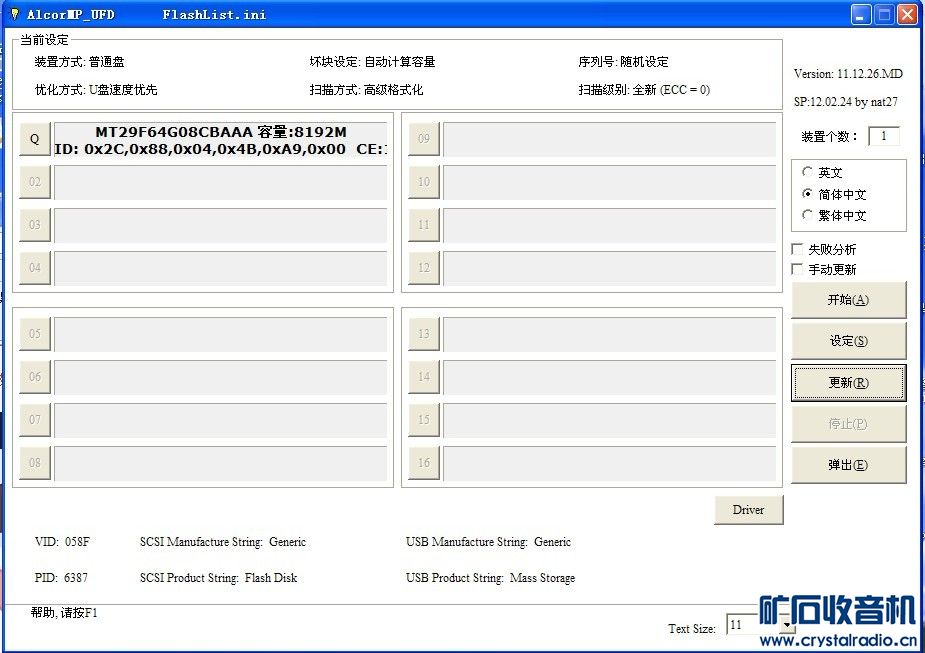The height and width of the screenshot is (653, 925).
Task: Click the Q port button for the detected flash
Action: [35, 139]
